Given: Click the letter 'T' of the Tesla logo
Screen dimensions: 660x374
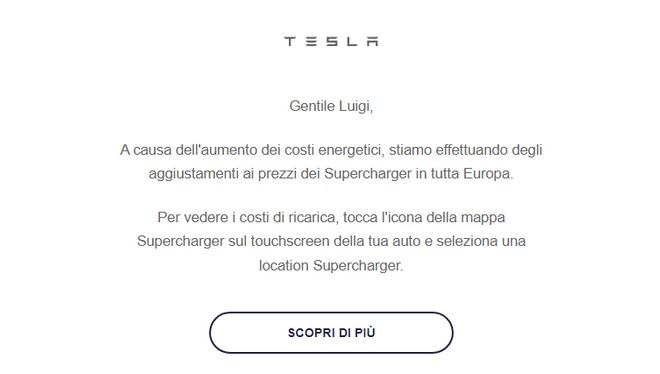Looking at the screenshot, I should (x=290, y=41).
